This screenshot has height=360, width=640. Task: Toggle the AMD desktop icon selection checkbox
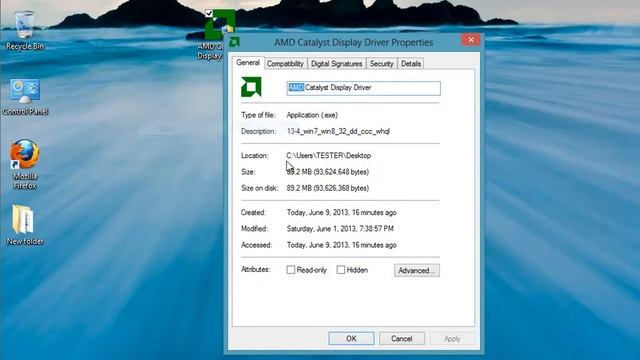point(209,13)
